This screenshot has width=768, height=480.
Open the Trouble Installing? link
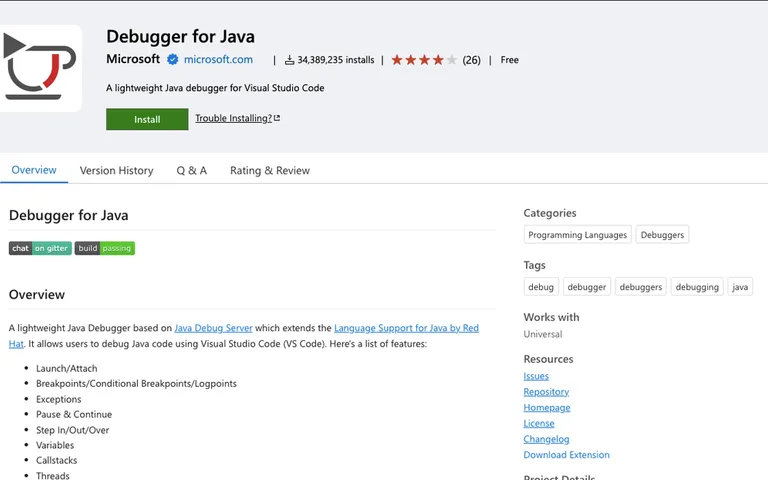coord(234,118)
